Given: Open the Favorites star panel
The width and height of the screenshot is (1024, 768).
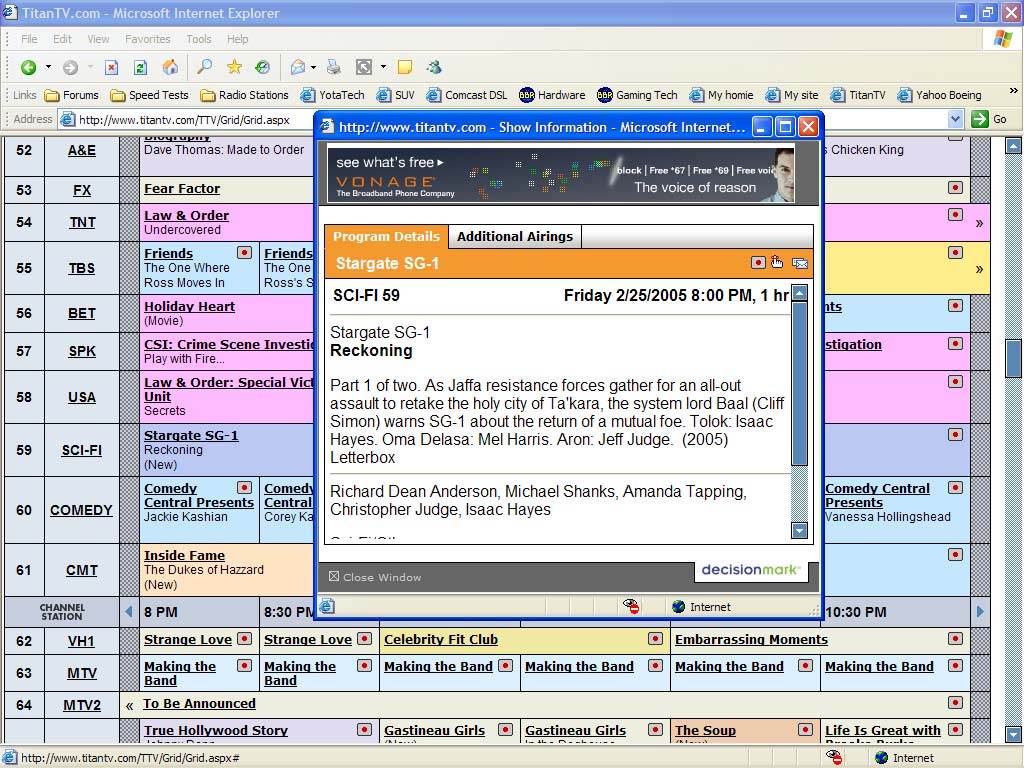Looking at the screenshot, I should coord(234,67).
